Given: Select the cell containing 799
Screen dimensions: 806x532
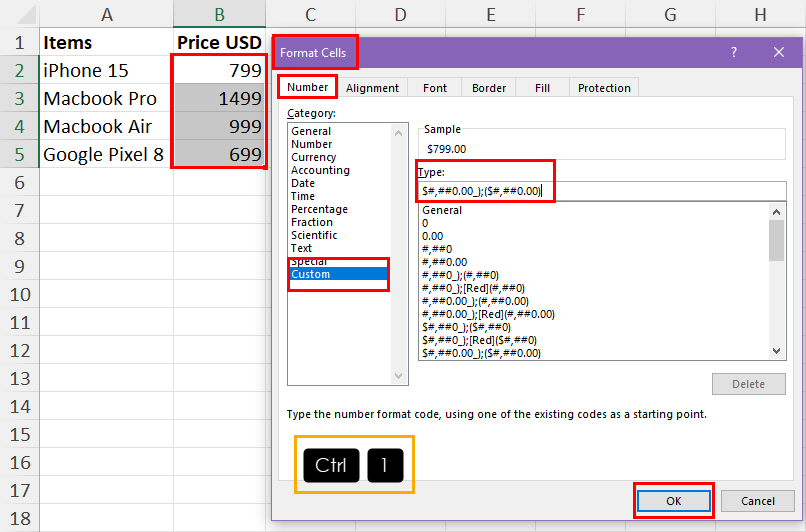Looking at the screenshot, I should pyautogui.click(x=219, y=70).
